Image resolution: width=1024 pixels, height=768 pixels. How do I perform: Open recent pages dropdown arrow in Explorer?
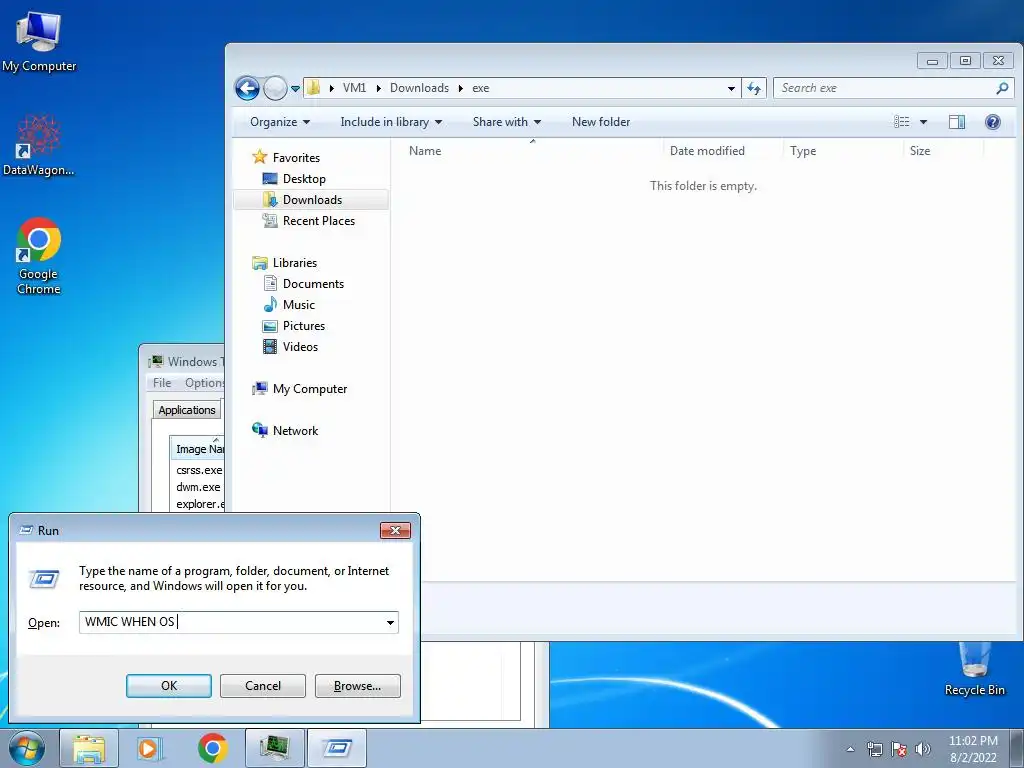(x=295, y=88)
